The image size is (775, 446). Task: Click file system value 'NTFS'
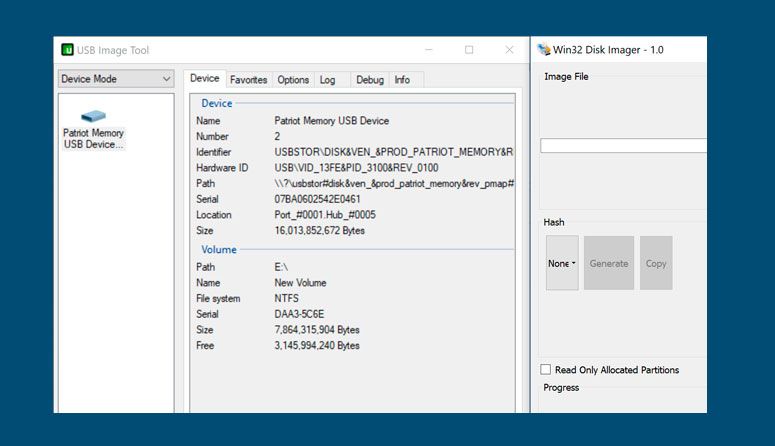[287, 299]
